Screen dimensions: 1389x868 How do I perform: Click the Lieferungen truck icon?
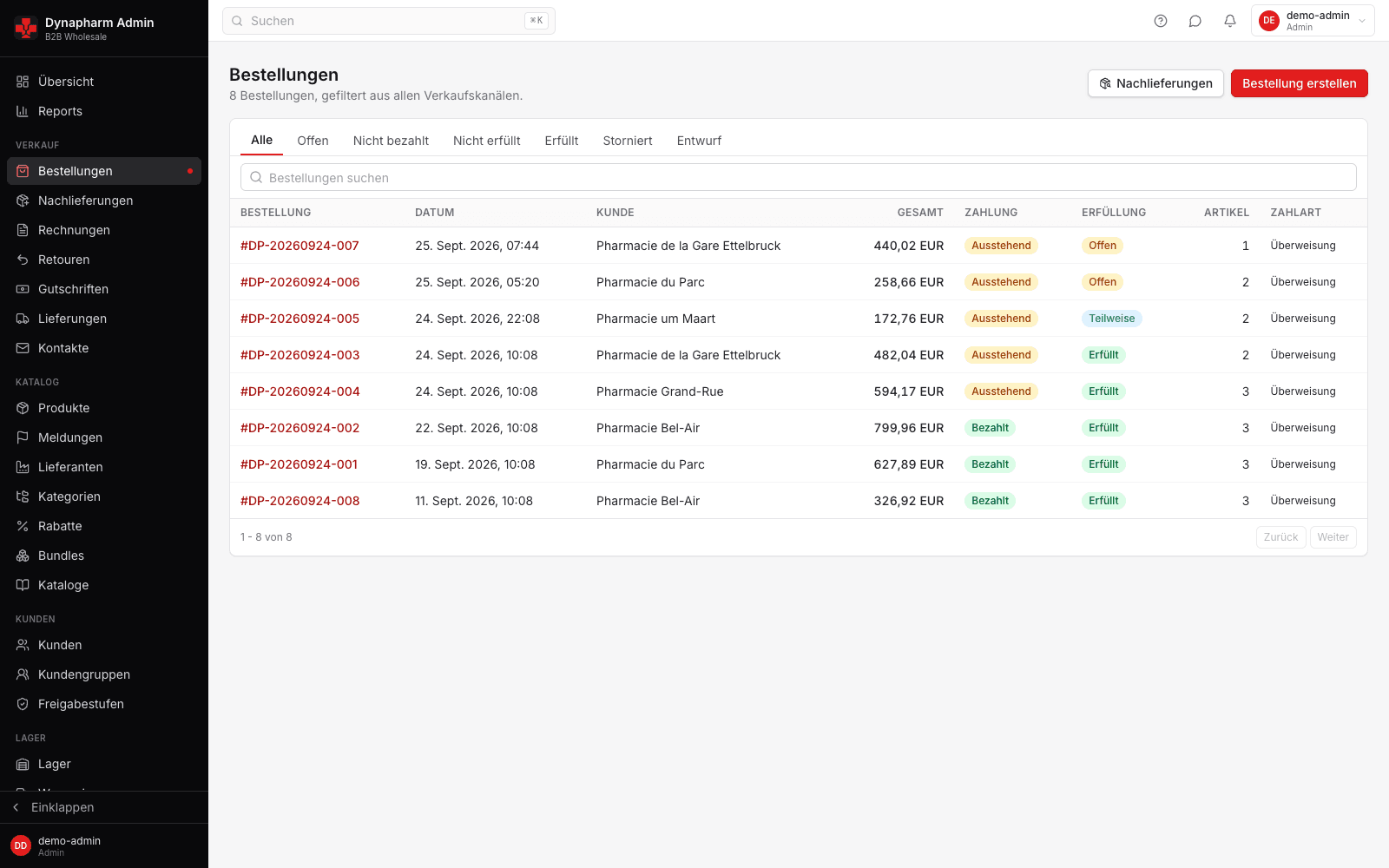pos(23,319)
